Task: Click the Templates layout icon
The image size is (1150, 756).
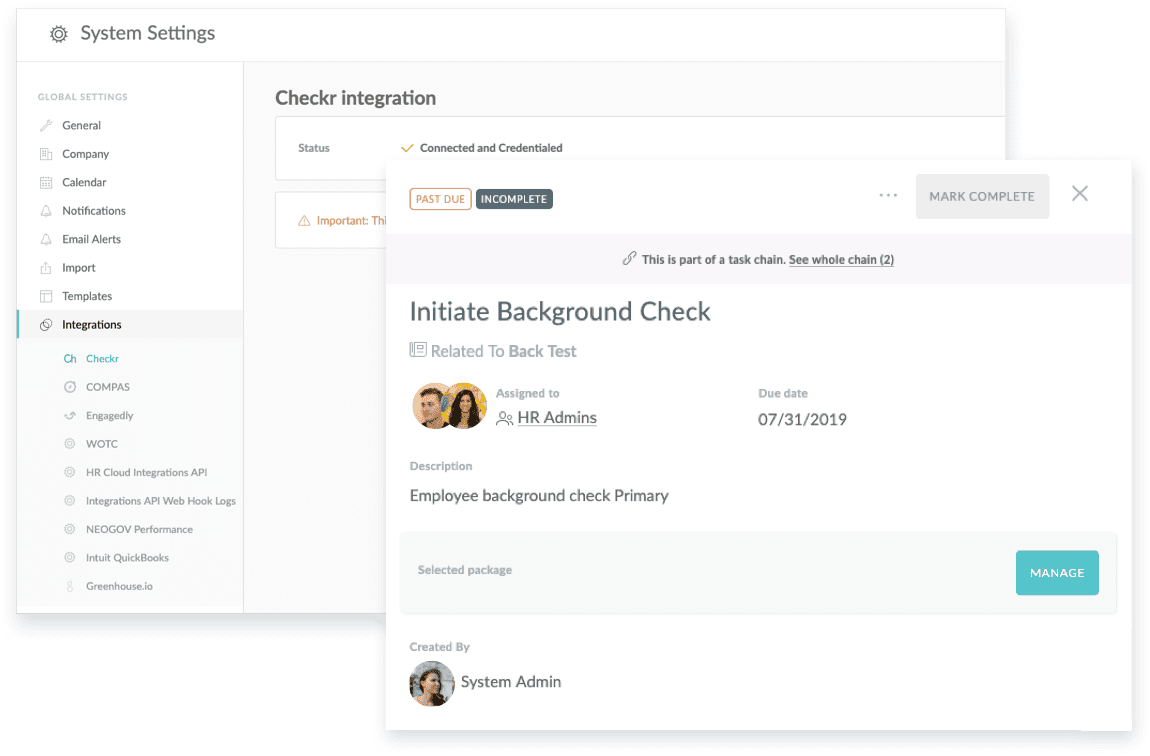Action: pos(46,296)
